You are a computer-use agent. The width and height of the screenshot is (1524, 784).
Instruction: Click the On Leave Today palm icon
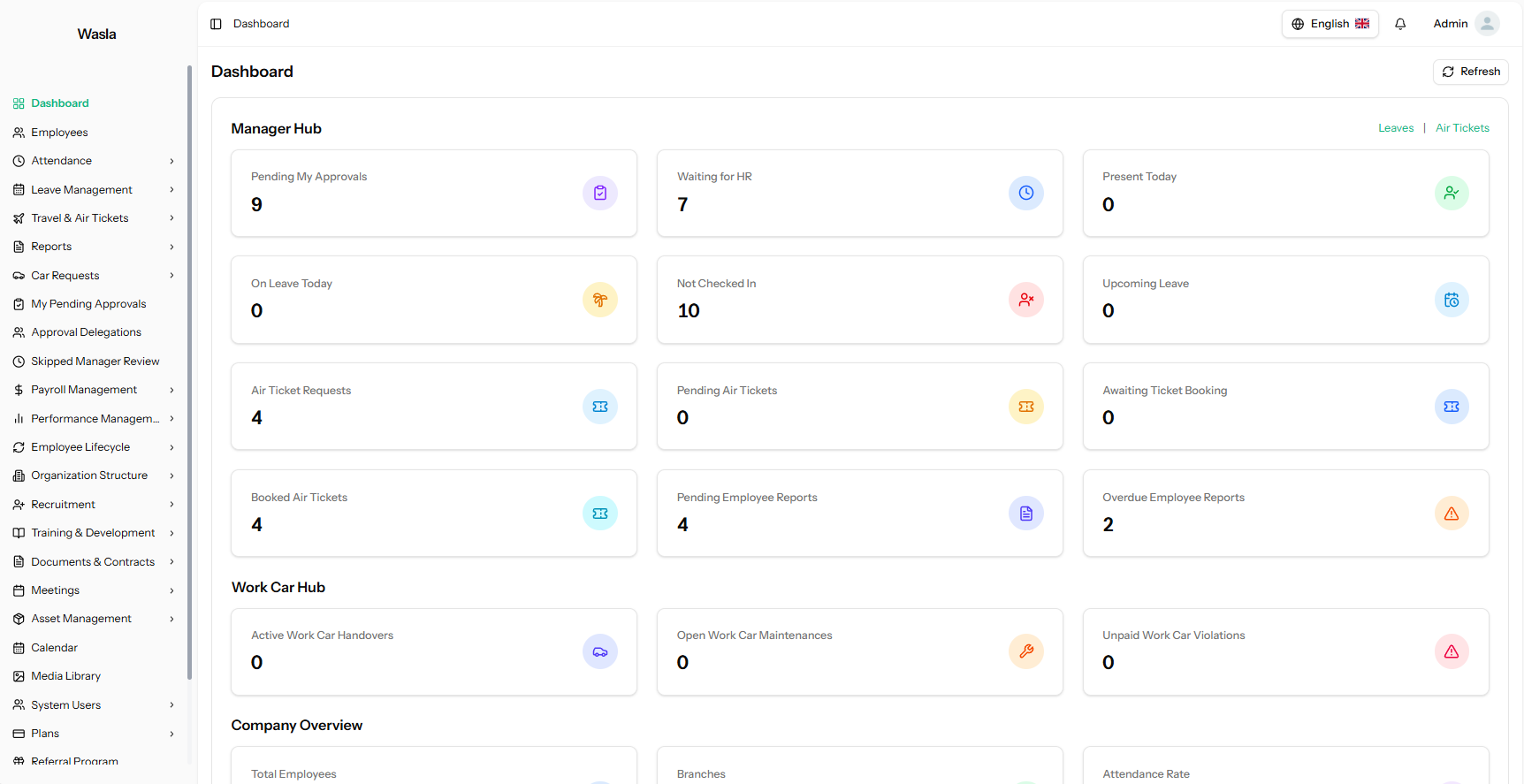(600, 300)
